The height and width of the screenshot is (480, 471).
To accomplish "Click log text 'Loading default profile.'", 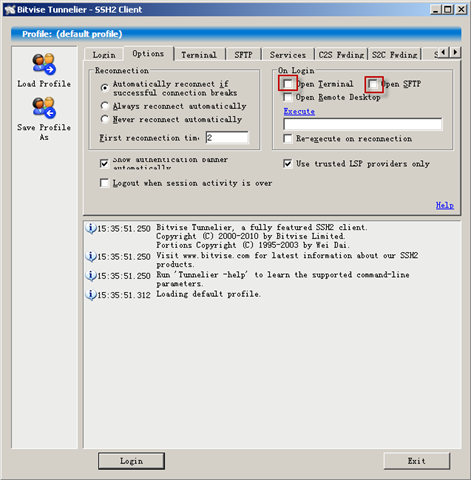I will 209,294.
